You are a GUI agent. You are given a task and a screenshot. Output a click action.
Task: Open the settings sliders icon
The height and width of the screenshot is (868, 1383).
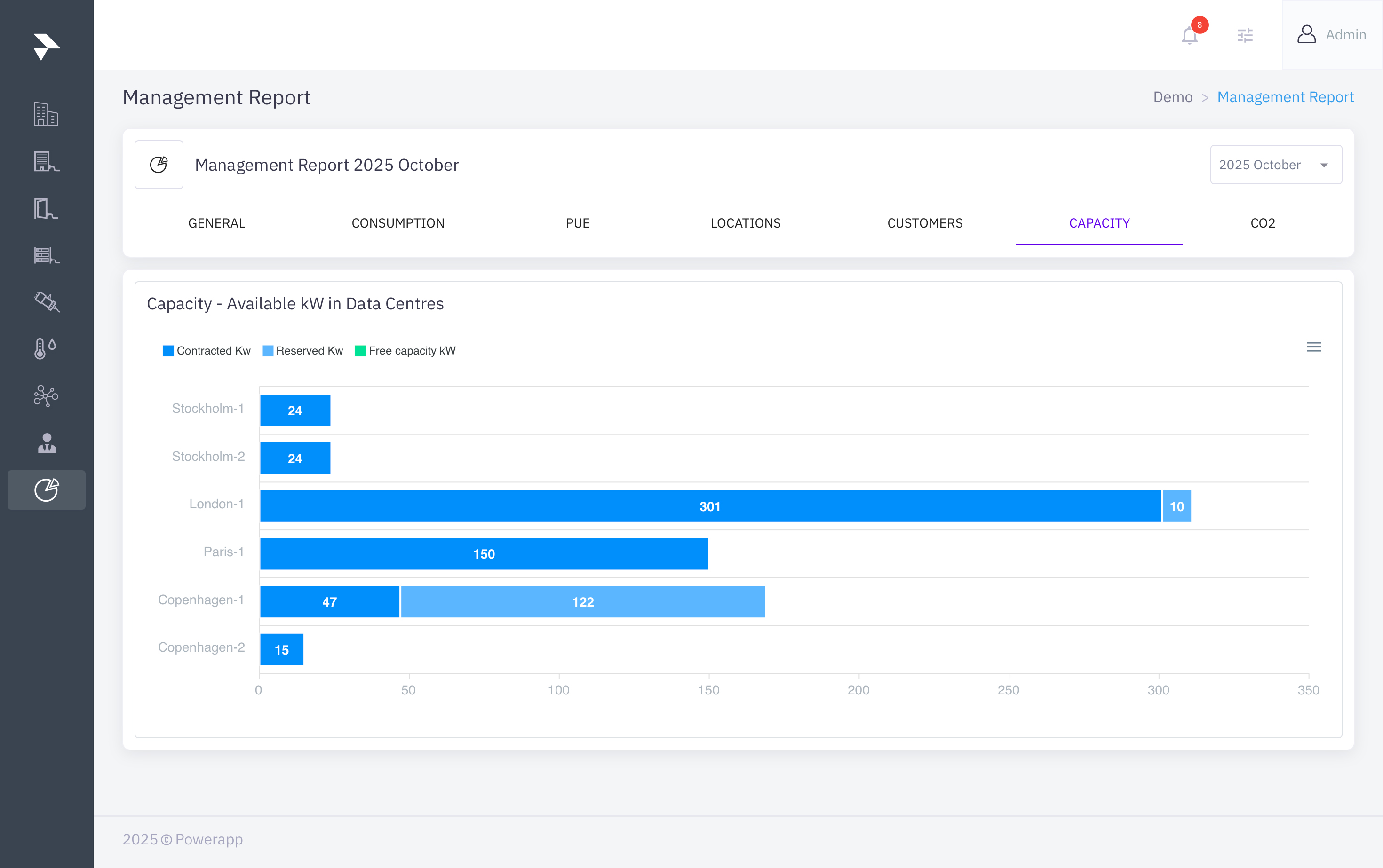pos(1245,36)
